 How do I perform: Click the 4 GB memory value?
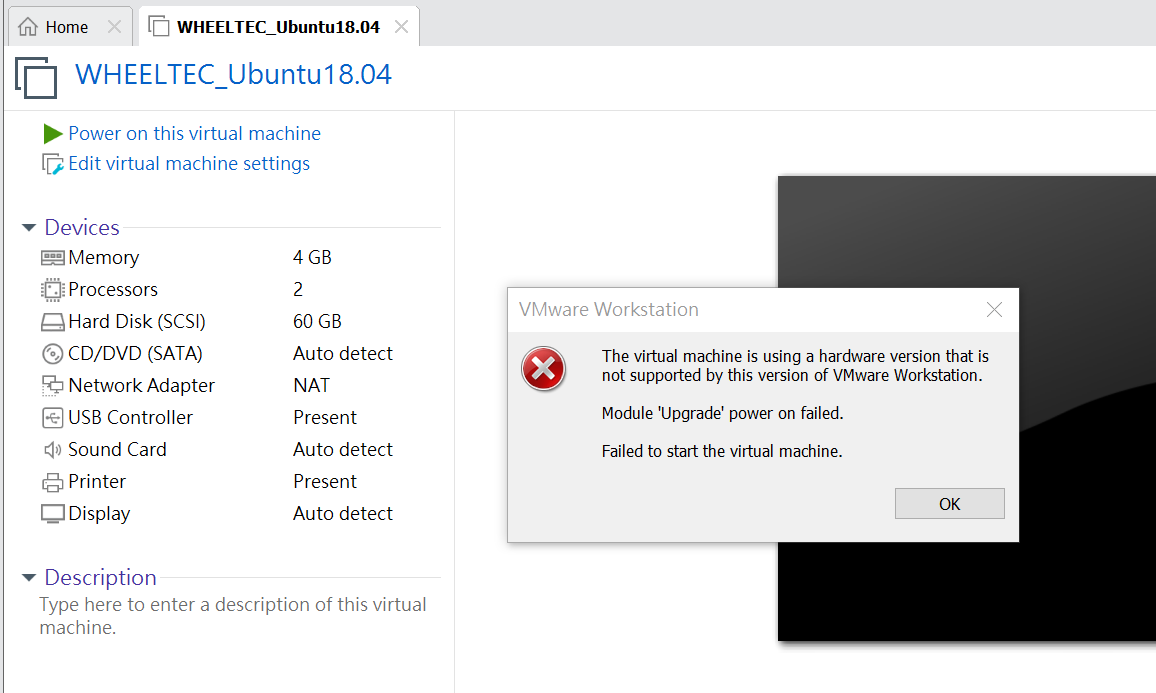point(313,257)
